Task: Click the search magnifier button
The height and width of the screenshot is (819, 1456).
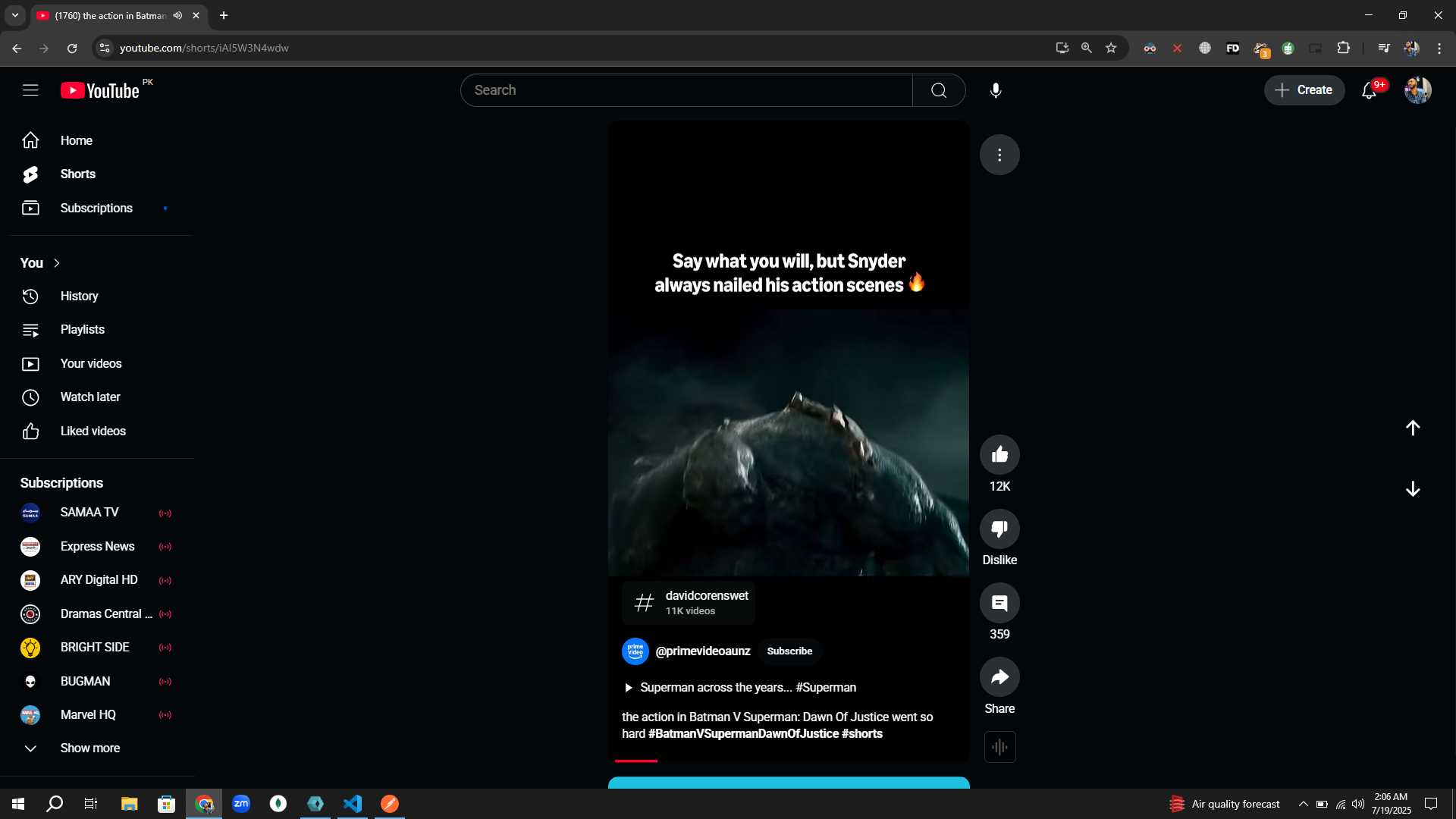Action: 939,90
